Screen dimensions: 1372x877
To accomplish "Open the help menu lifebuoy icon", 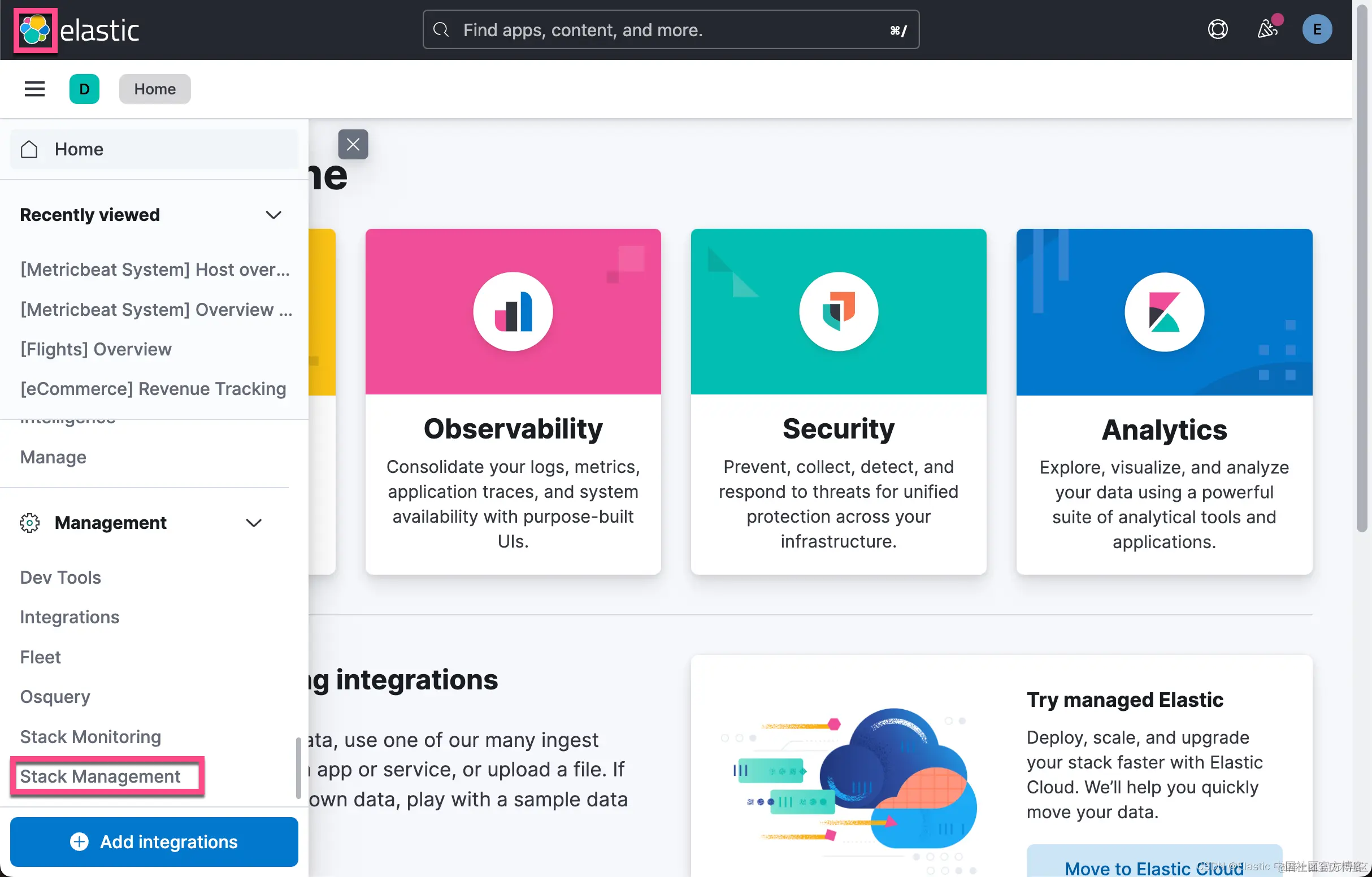I will click(1217, 29).
